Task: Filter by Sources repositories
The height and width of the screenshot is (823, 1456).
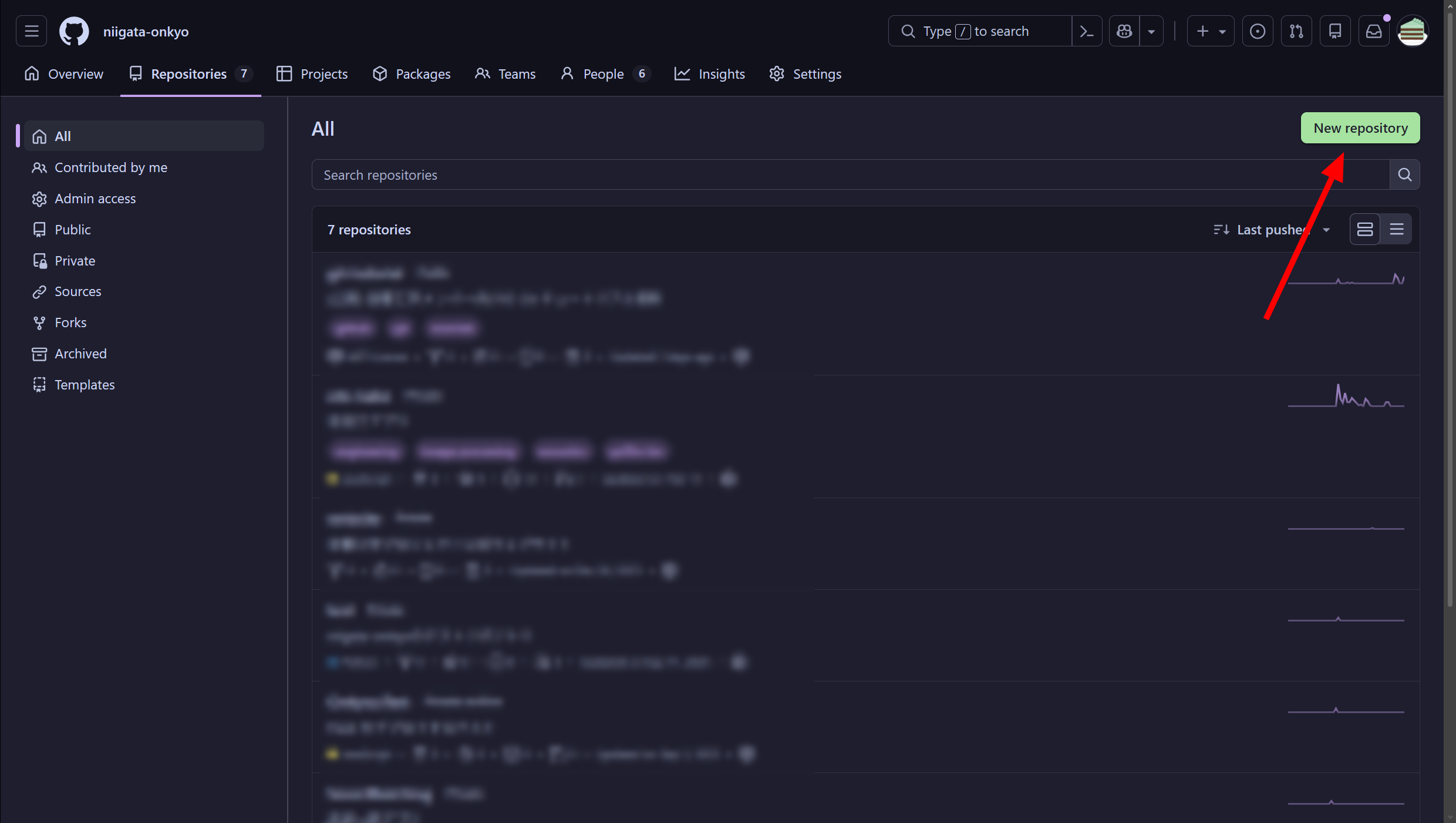Action: (x=144, y=291)
